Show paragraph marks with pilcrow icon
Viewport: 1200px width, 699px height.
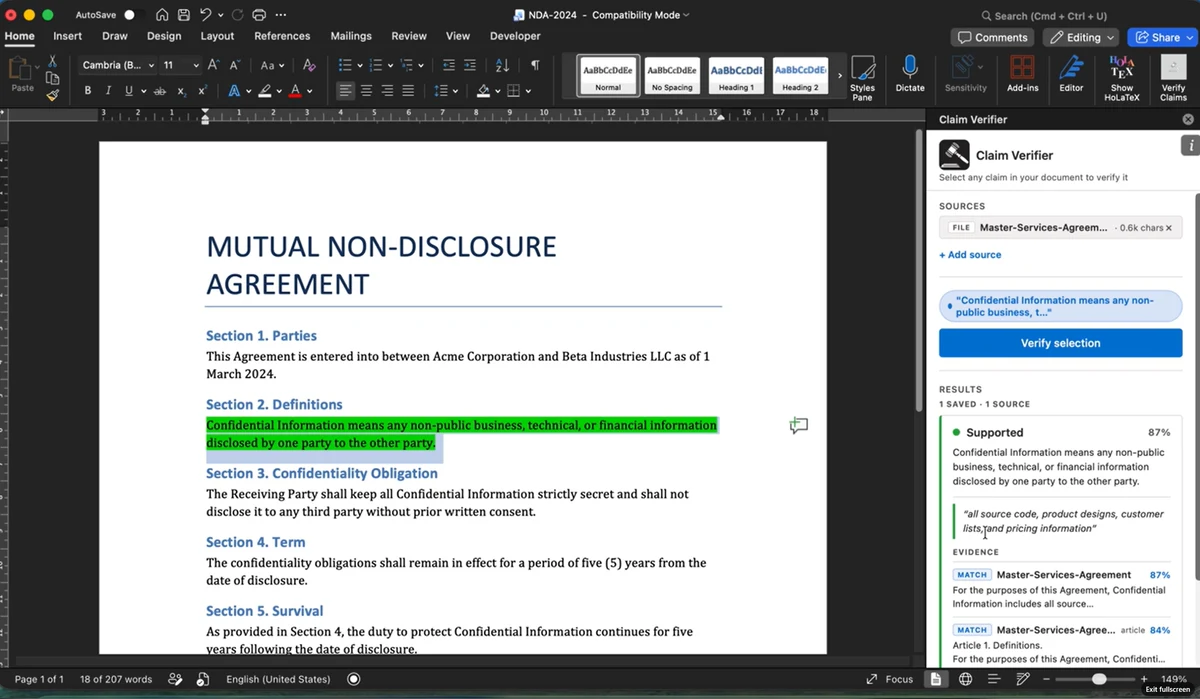pyautogui.click(x=535, y=65)
